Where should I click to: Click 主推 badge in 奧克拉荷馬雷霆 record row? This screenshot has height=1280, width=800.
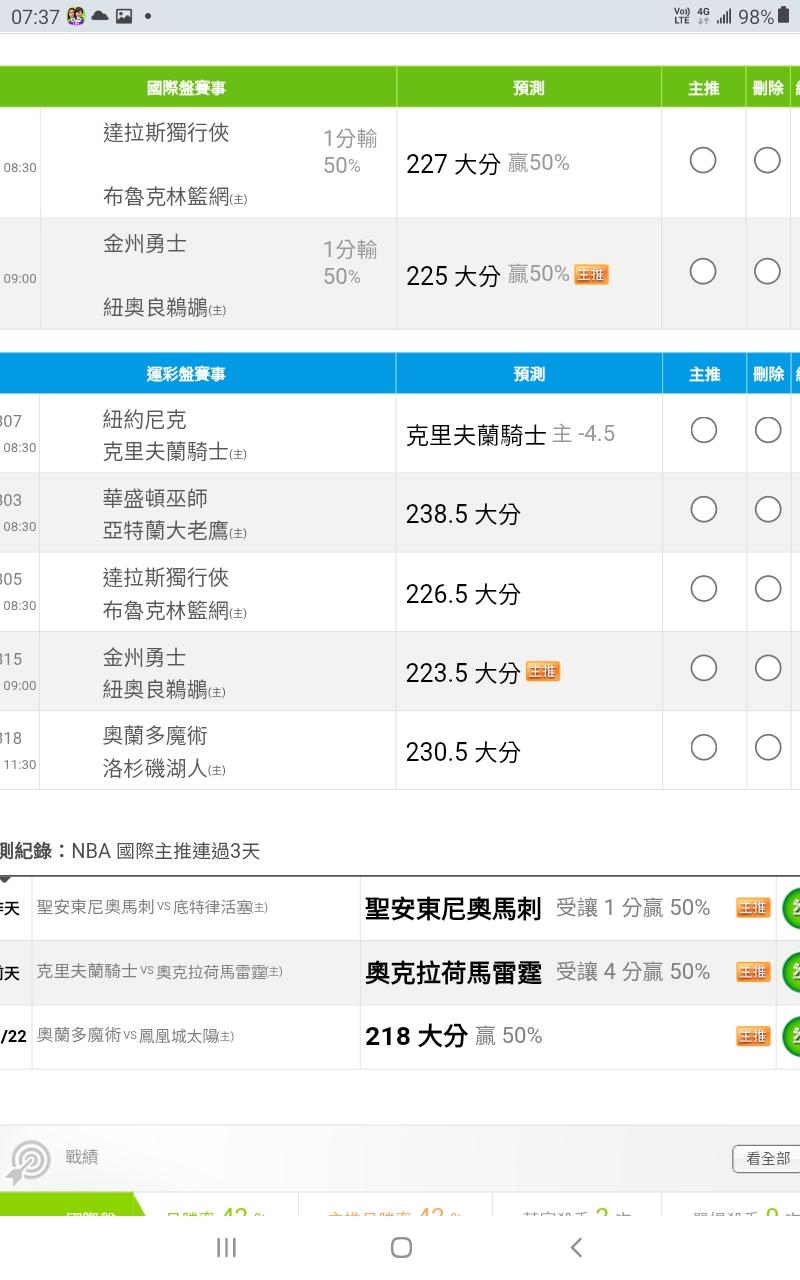tap(753, 972)
